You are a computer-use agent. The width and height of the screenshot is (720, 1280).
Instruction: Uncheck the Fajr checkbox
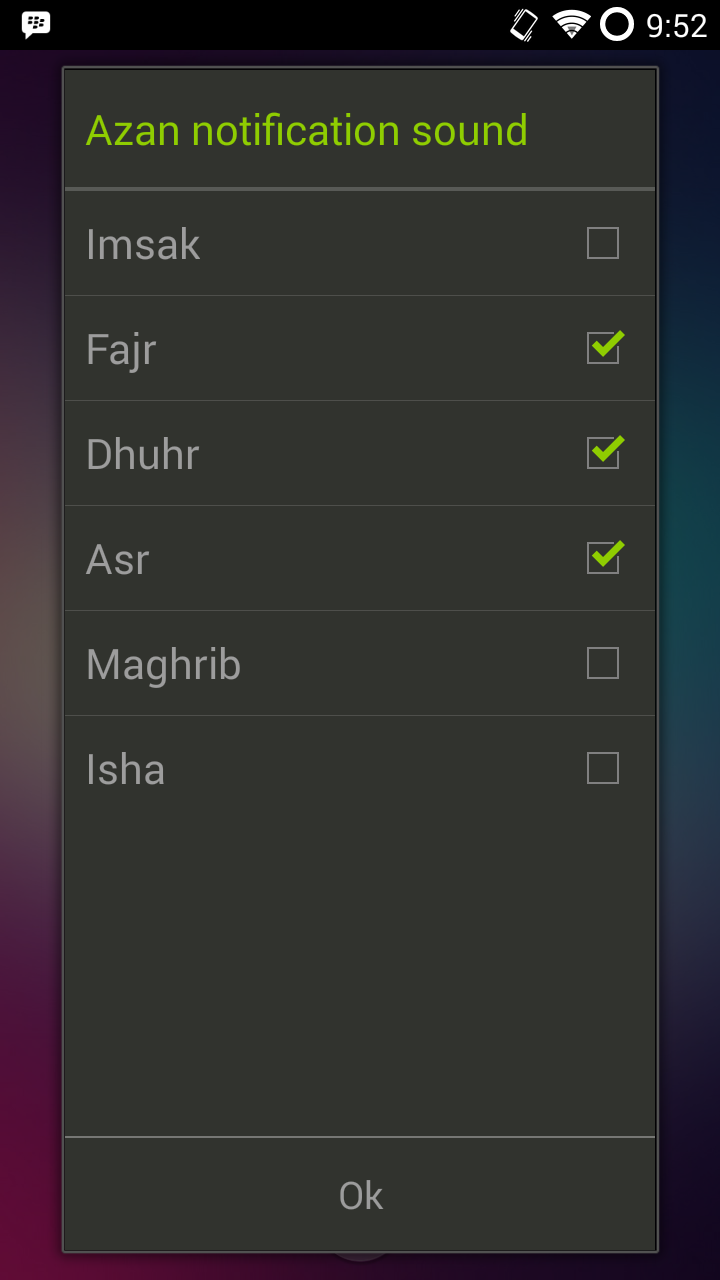603,348
